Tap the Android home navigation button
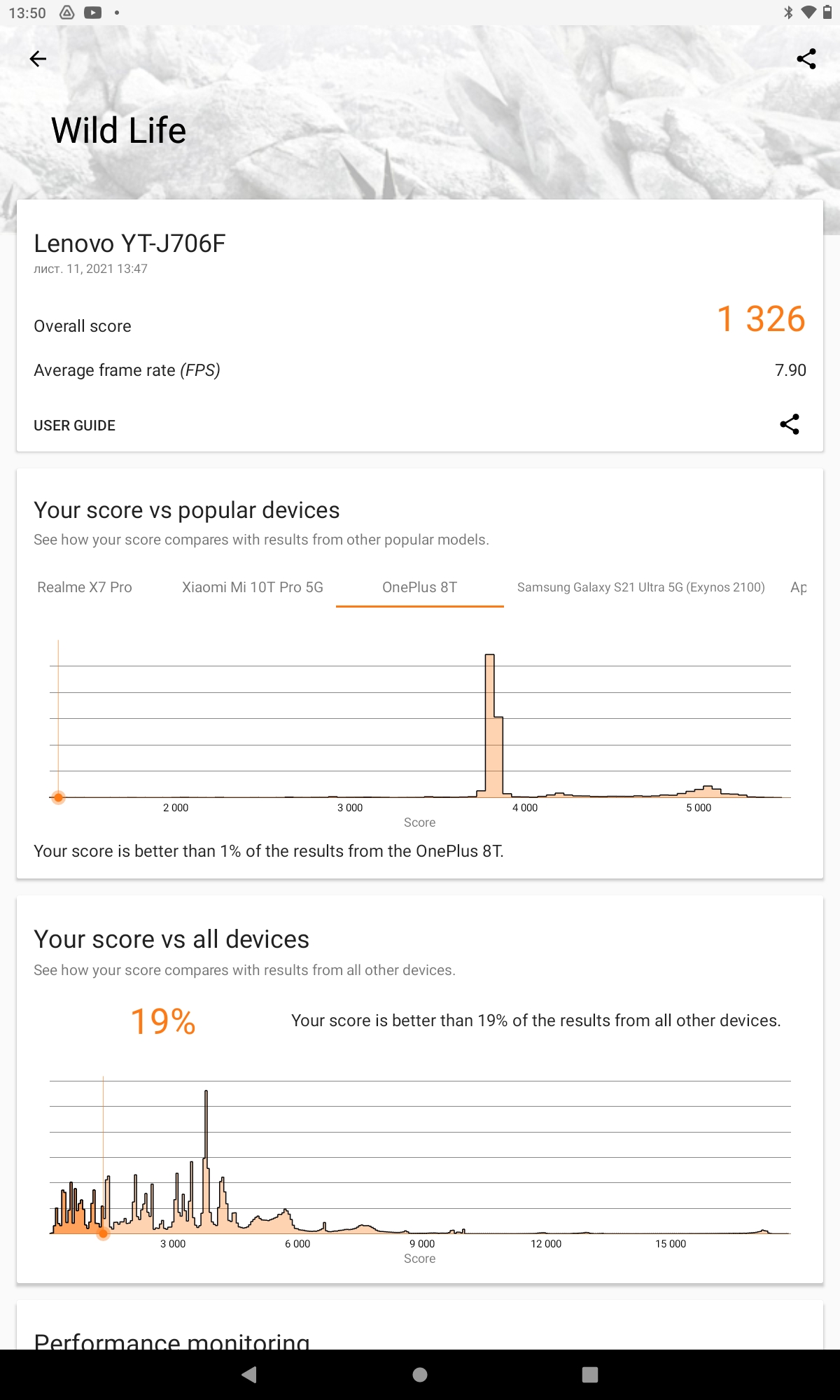Screen dimensions: 840x1400 point(420,1375)
